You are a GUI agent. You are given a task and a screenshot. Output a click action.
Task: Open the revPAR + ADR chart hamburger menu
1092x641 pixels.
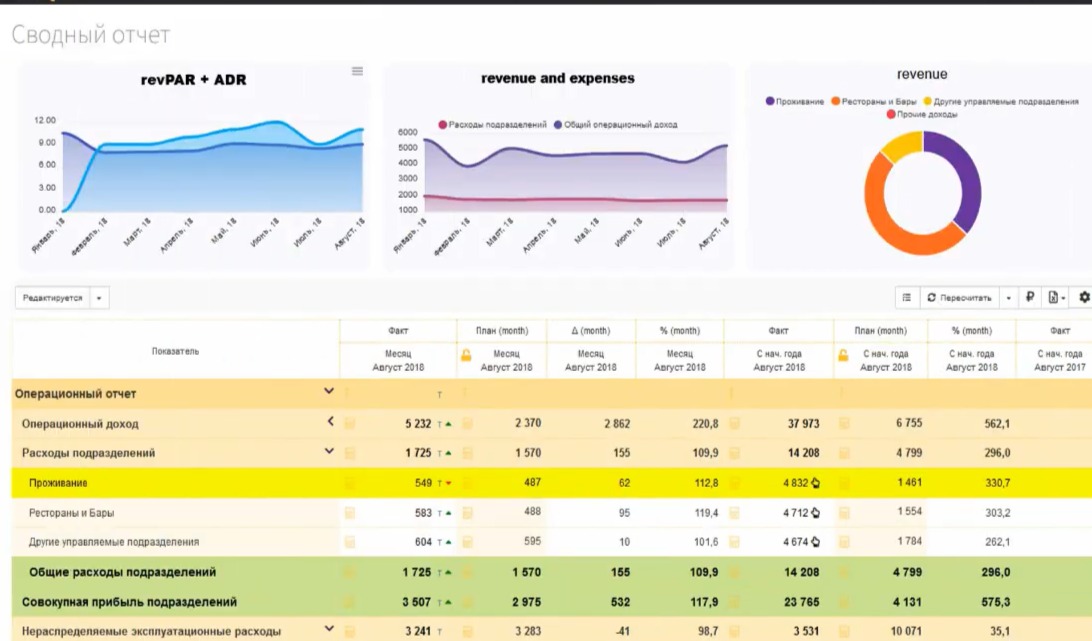click(357, 71)
